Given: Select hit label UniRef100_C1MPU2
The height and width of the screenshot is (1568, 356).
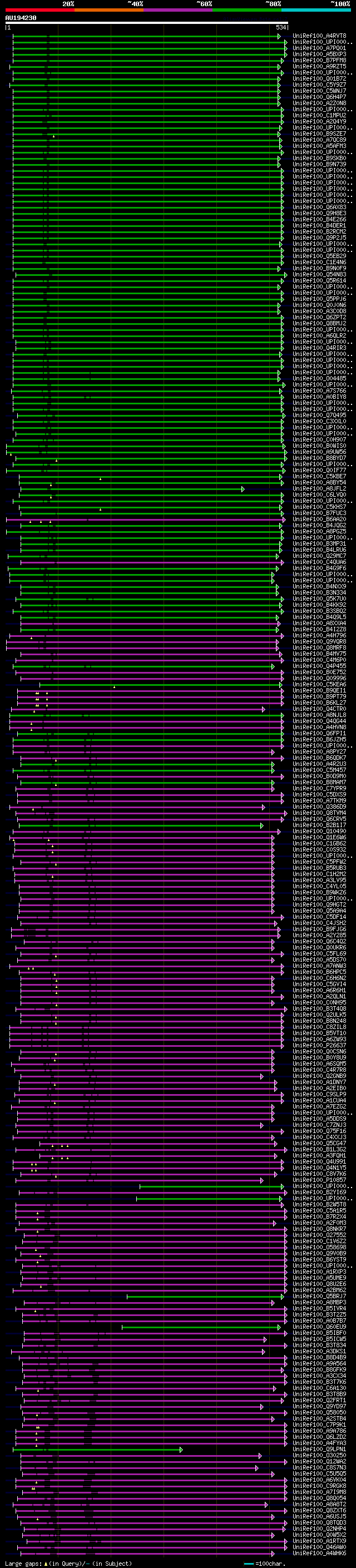Looking at the screenshot, I should click(x=319, y=115).
